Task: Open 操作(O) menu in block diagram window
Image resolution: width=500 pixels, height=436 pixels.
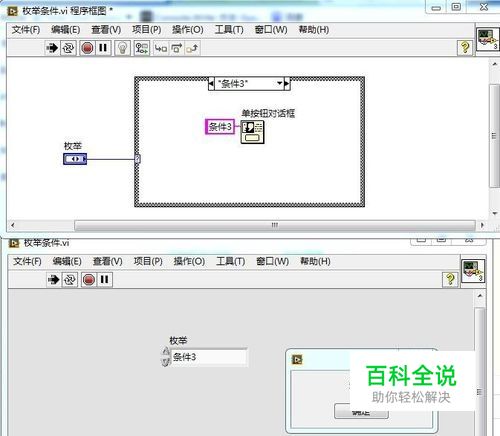Action: click(187, 30)
